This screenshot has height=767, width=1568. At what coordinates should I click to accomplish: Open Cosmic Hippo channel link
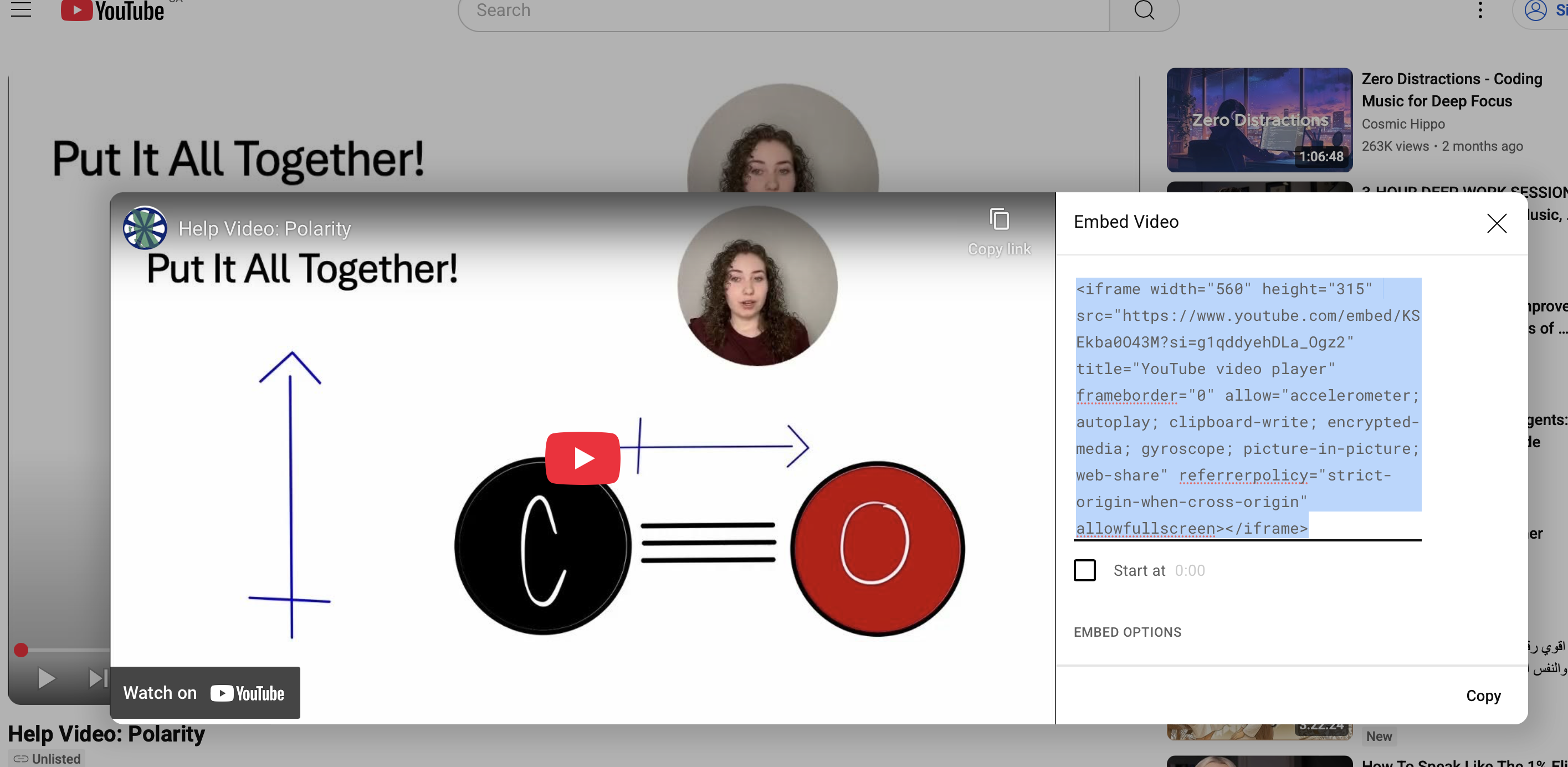1403,124
